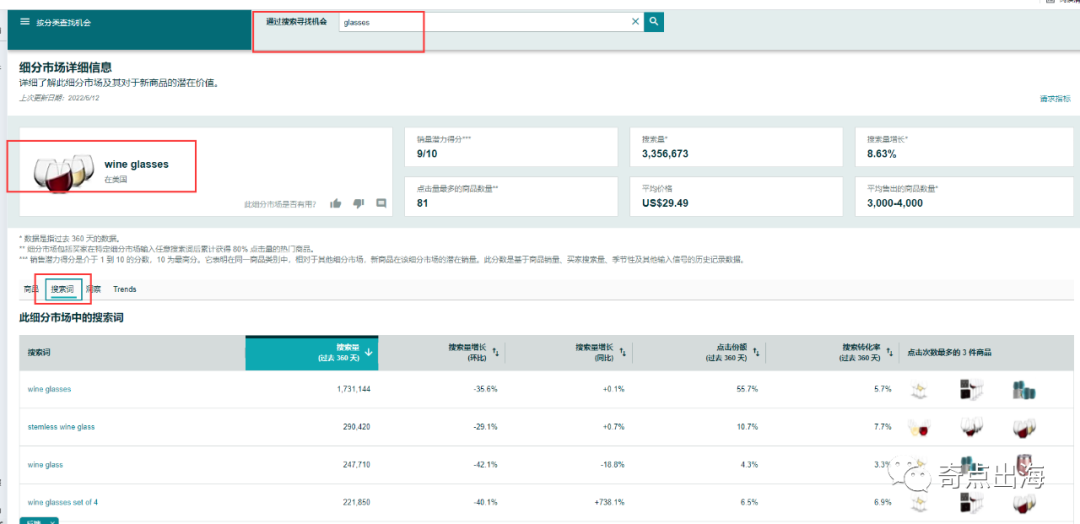Switch to the 洞察 tab
The image size is (1080, 524).
coord(94,289)
